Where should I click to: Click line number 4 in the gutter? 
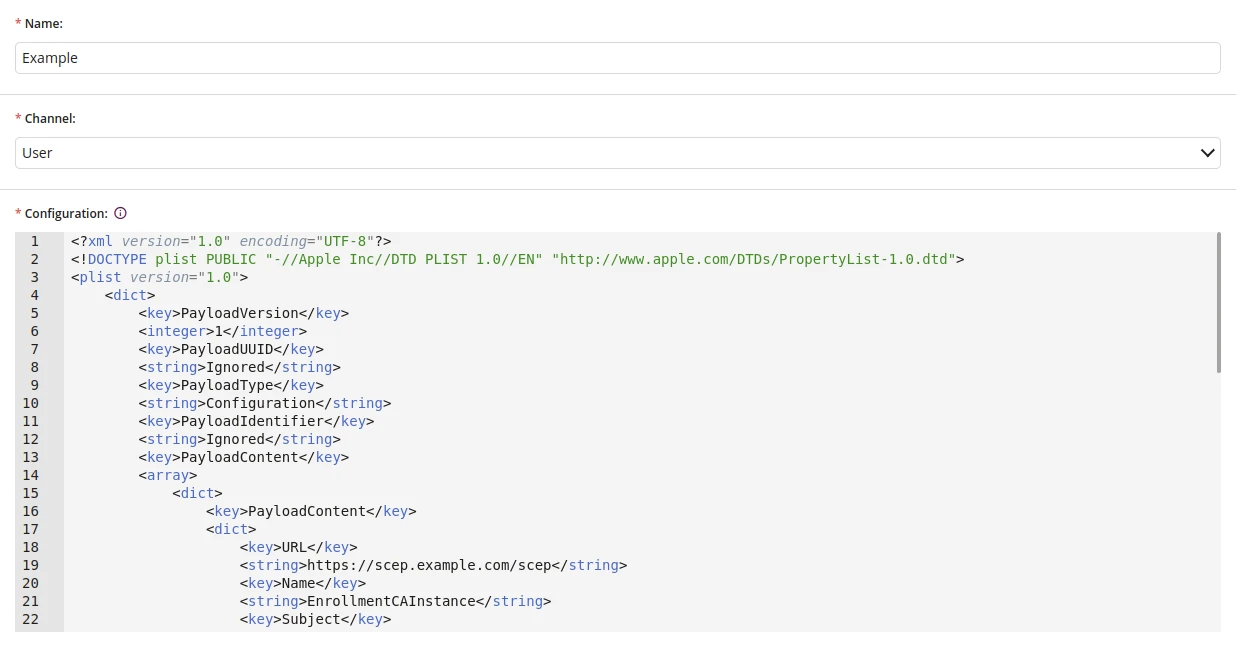(x=35, y=295)
